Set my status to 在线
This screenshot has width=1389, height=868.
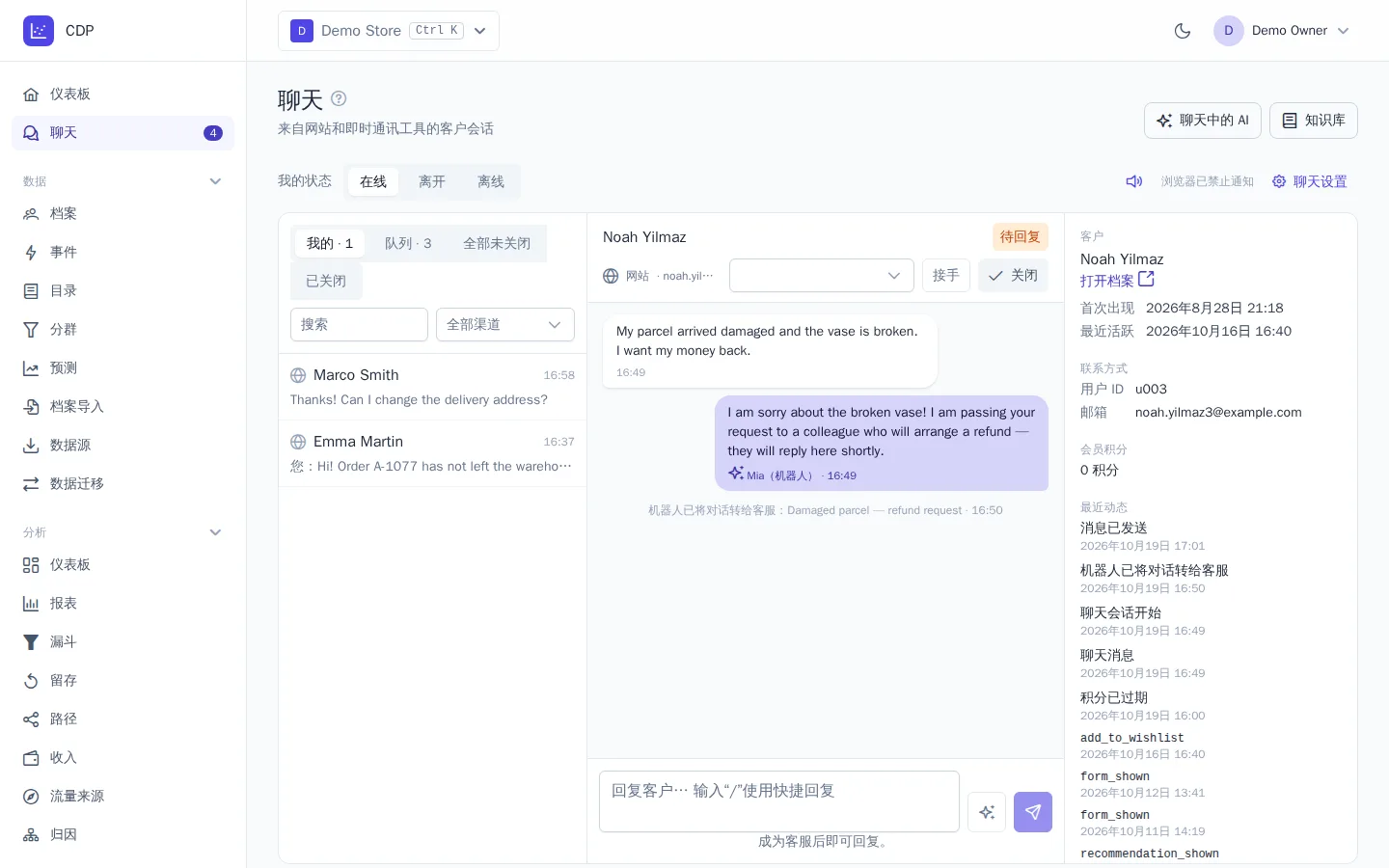pyautogui.click(x=373, y=181)
